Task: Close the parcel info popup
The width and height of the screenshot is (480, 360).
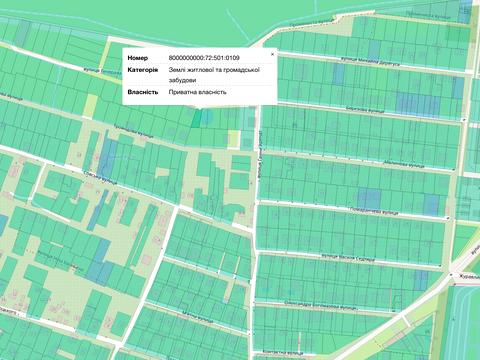Action: click(x=272, y=54)
